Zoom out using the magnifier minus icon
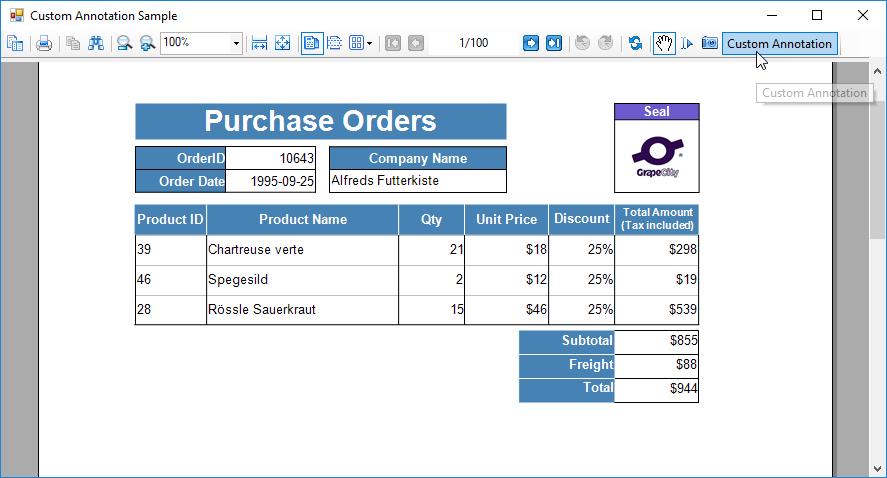 (124, 43)
